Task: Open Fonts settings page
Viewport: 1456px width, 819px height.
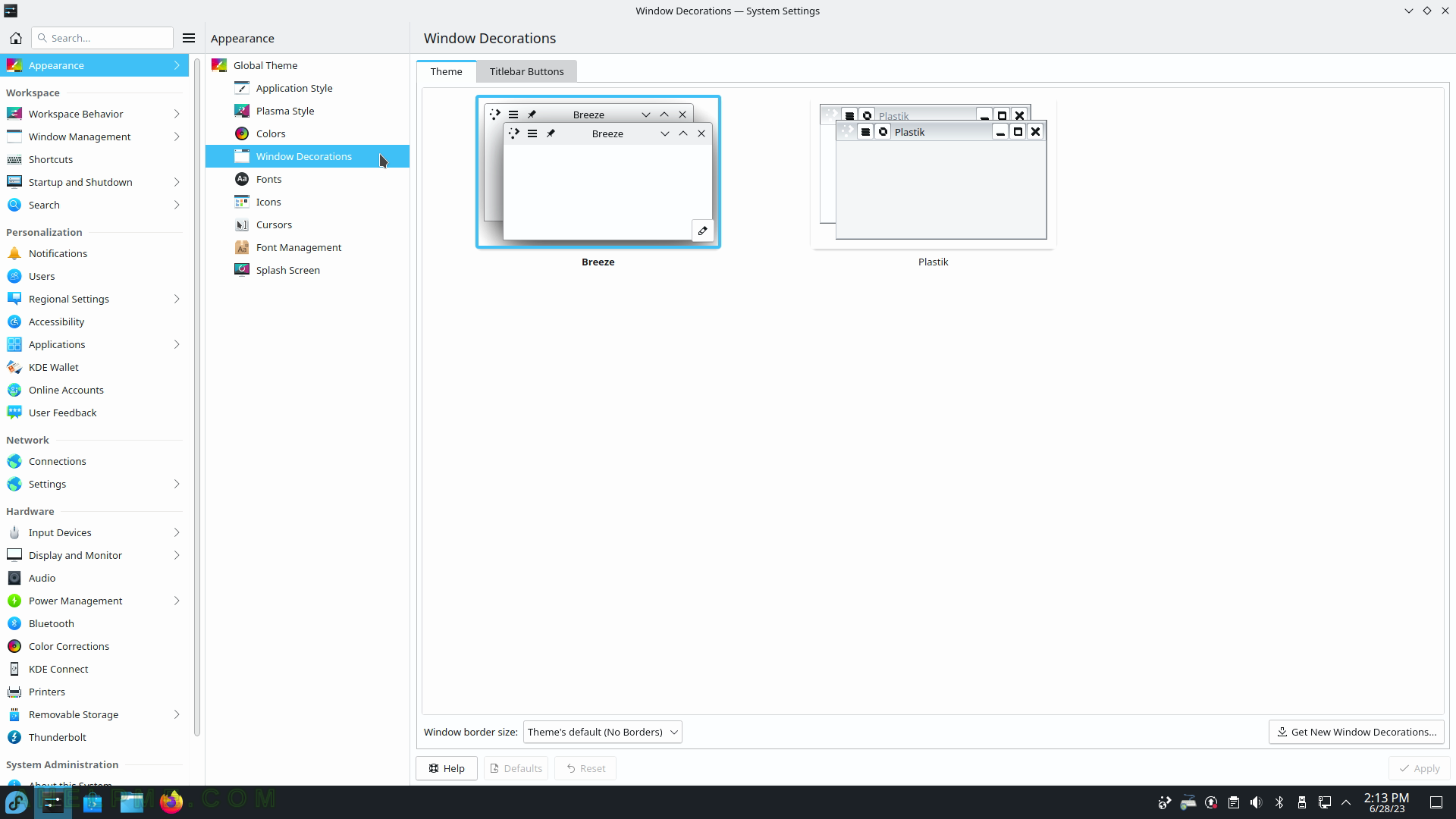Action: 307,179
